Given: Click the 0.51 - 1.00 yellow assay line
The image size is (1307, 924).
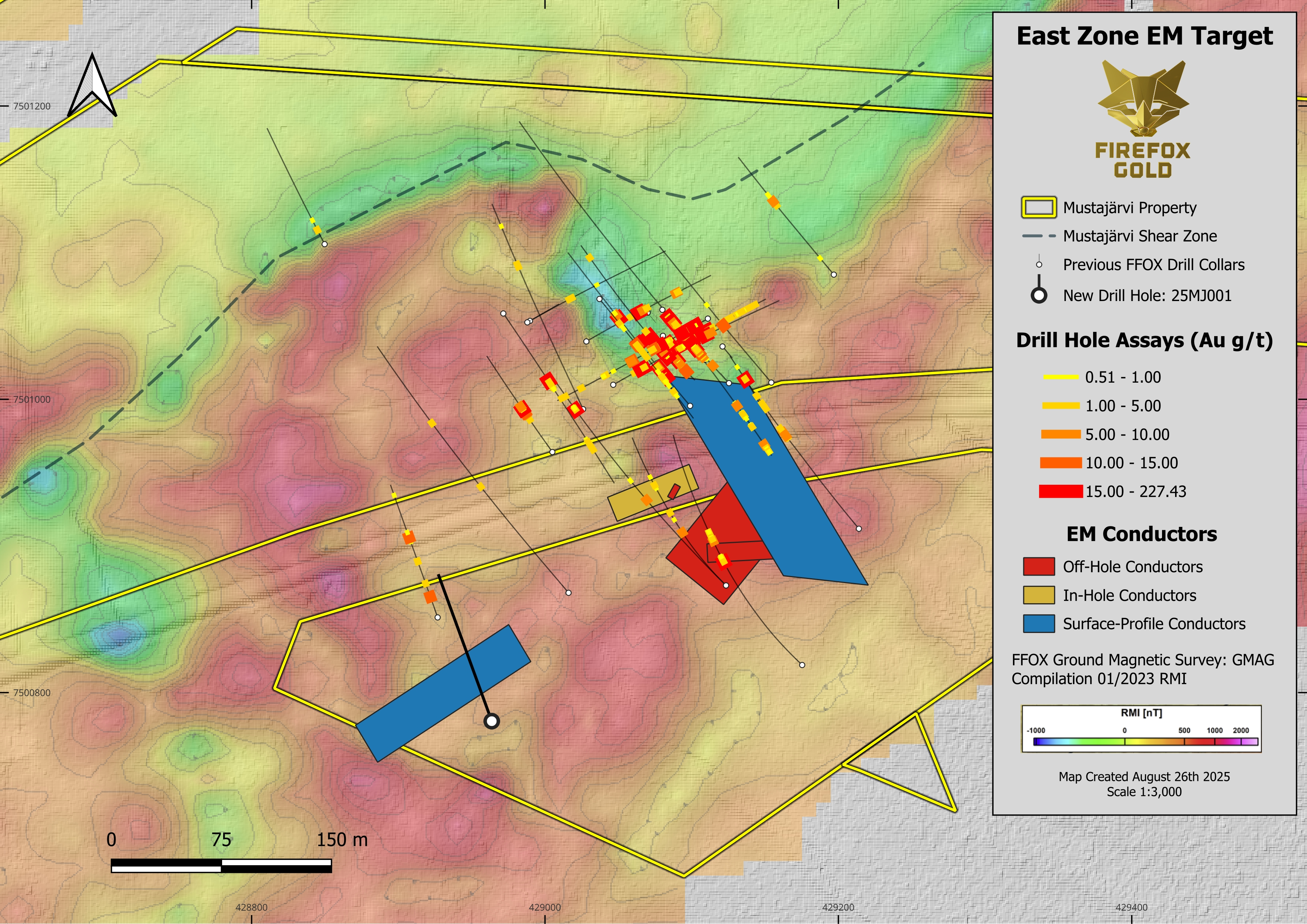Looking at the screenshot, I should click(x=1061, y=377).
